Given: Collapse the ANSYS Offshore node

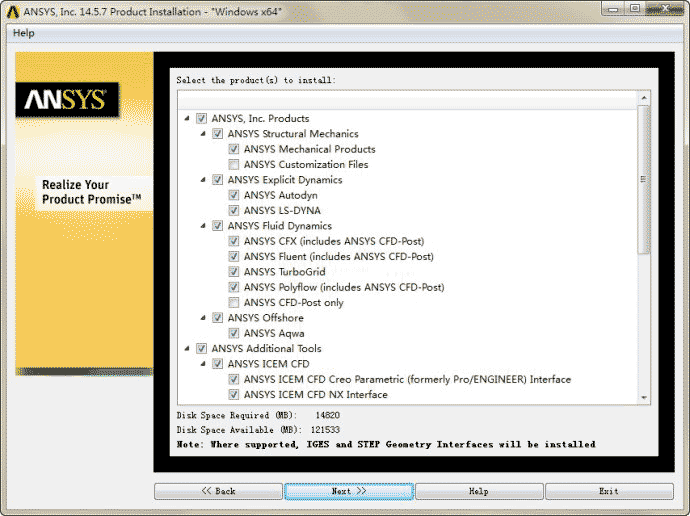Looking at the screenshot, I should click(203, 318).
